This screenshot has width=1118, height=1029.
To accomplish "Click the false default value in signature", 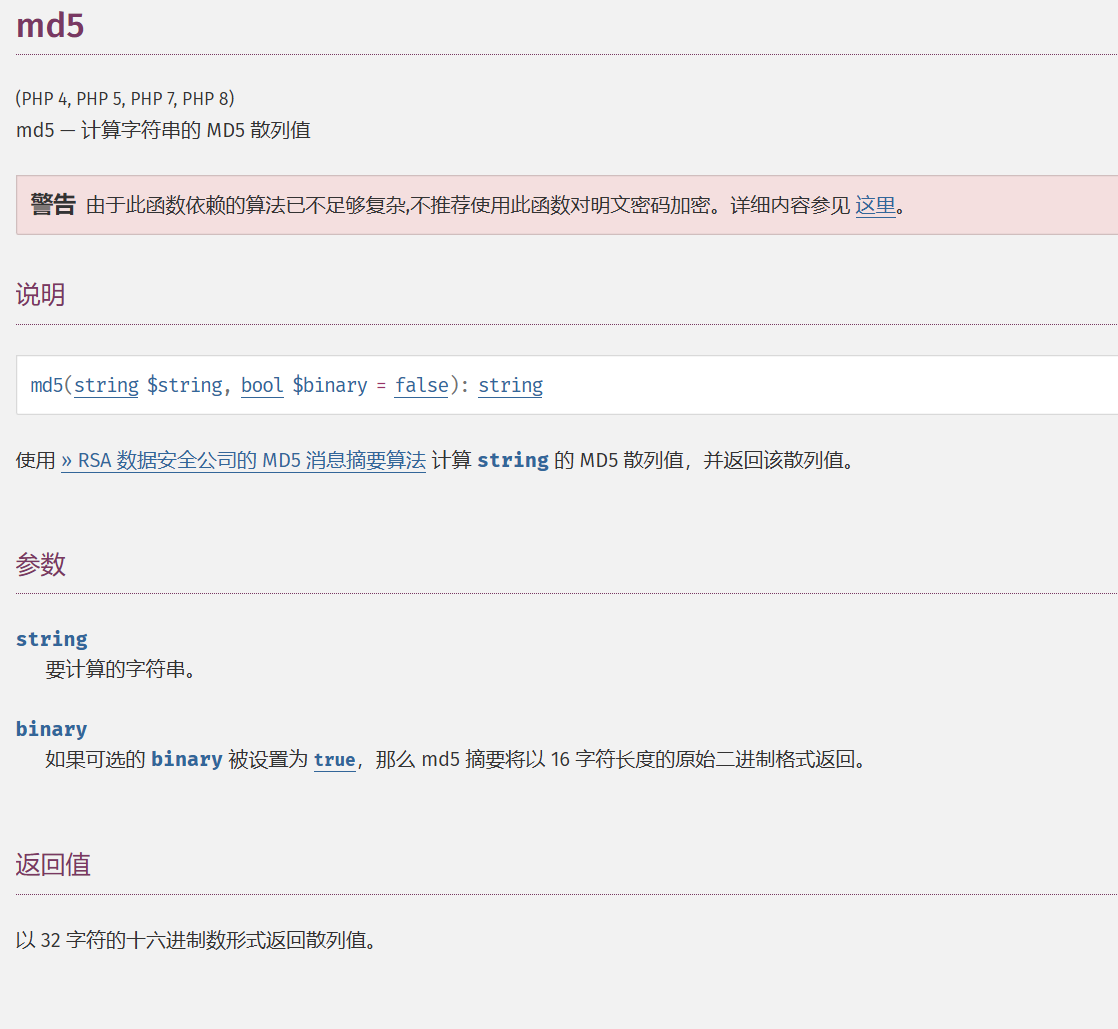I will pos(421,385).
